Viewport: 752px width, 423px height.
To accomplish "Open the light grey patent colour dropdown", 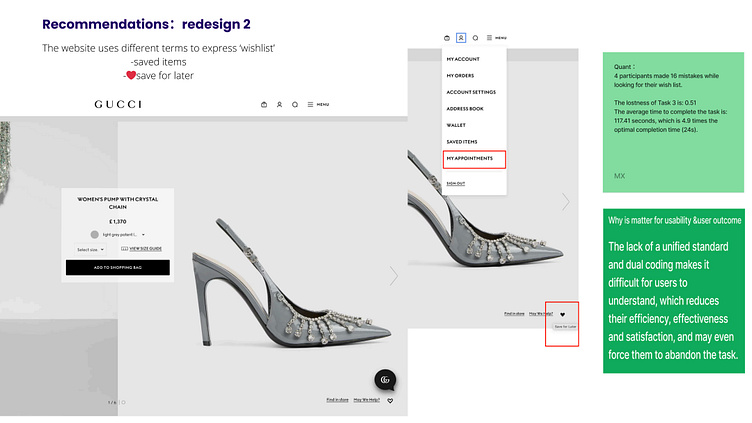I will coord(124,235).
